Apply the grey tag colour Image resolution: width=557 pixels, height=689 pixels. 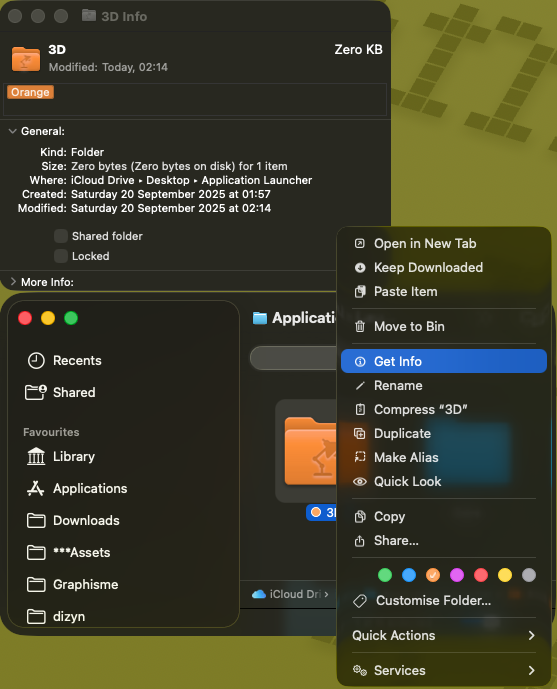[529, 575]
